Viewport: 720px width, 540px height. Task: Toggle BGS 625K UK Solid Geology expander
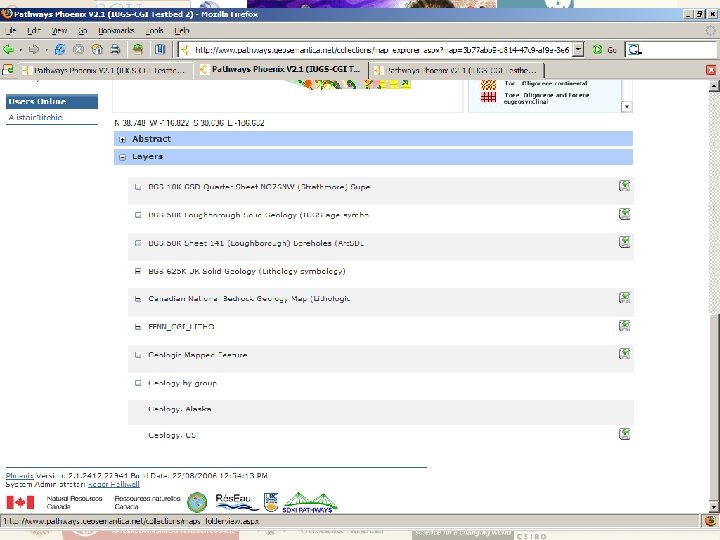138,271
